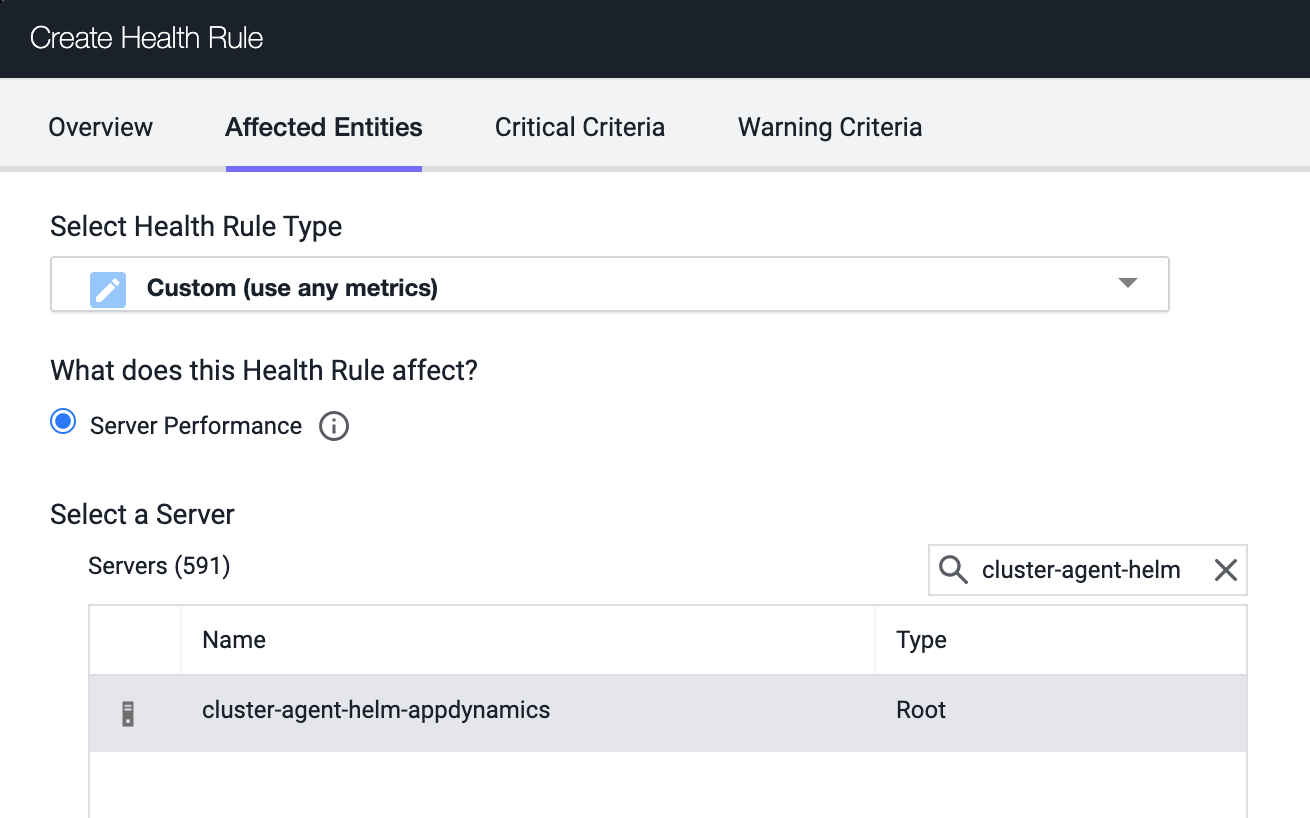The height and width of the screenshot is (818, 1310).
Task: Clear the server search with the X icon
Action: 1225,570
